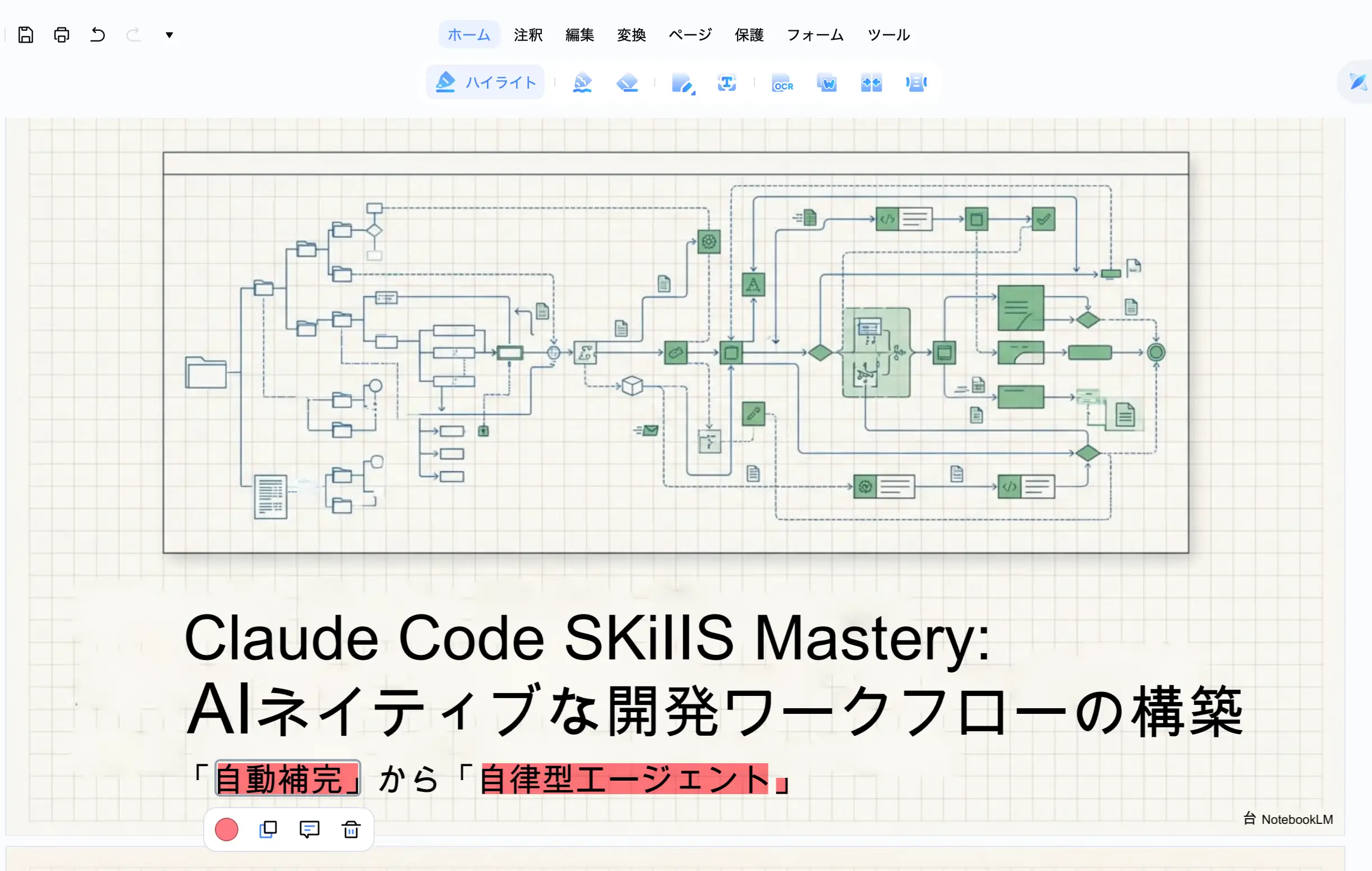The height and width of the screenshot is (871, 1372).
Task: Copy the highlighted text in popup toolbar
Action: point(268,829)
